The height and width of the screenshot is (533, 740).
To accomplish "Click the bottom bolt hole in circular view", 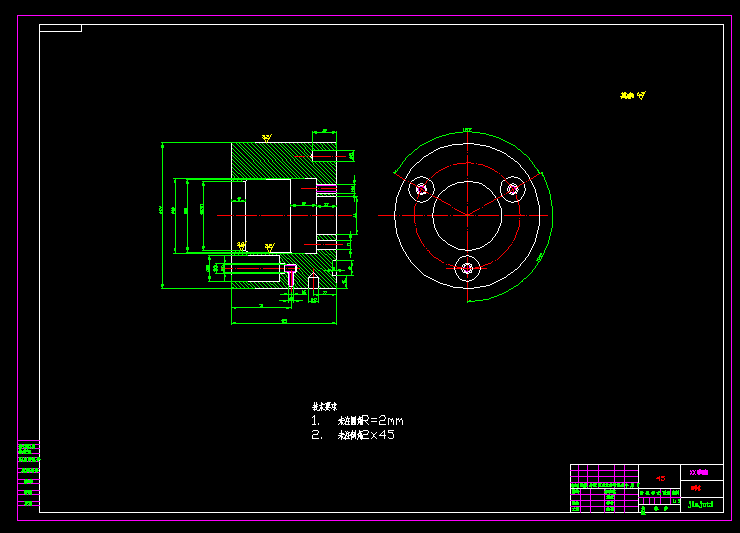I will click(467, 269).
